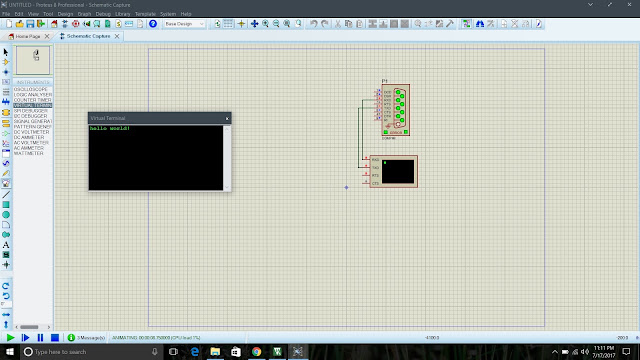640x360 pixels.
Task: Click the Save Project floppy icon
Action: click(30, 24)
